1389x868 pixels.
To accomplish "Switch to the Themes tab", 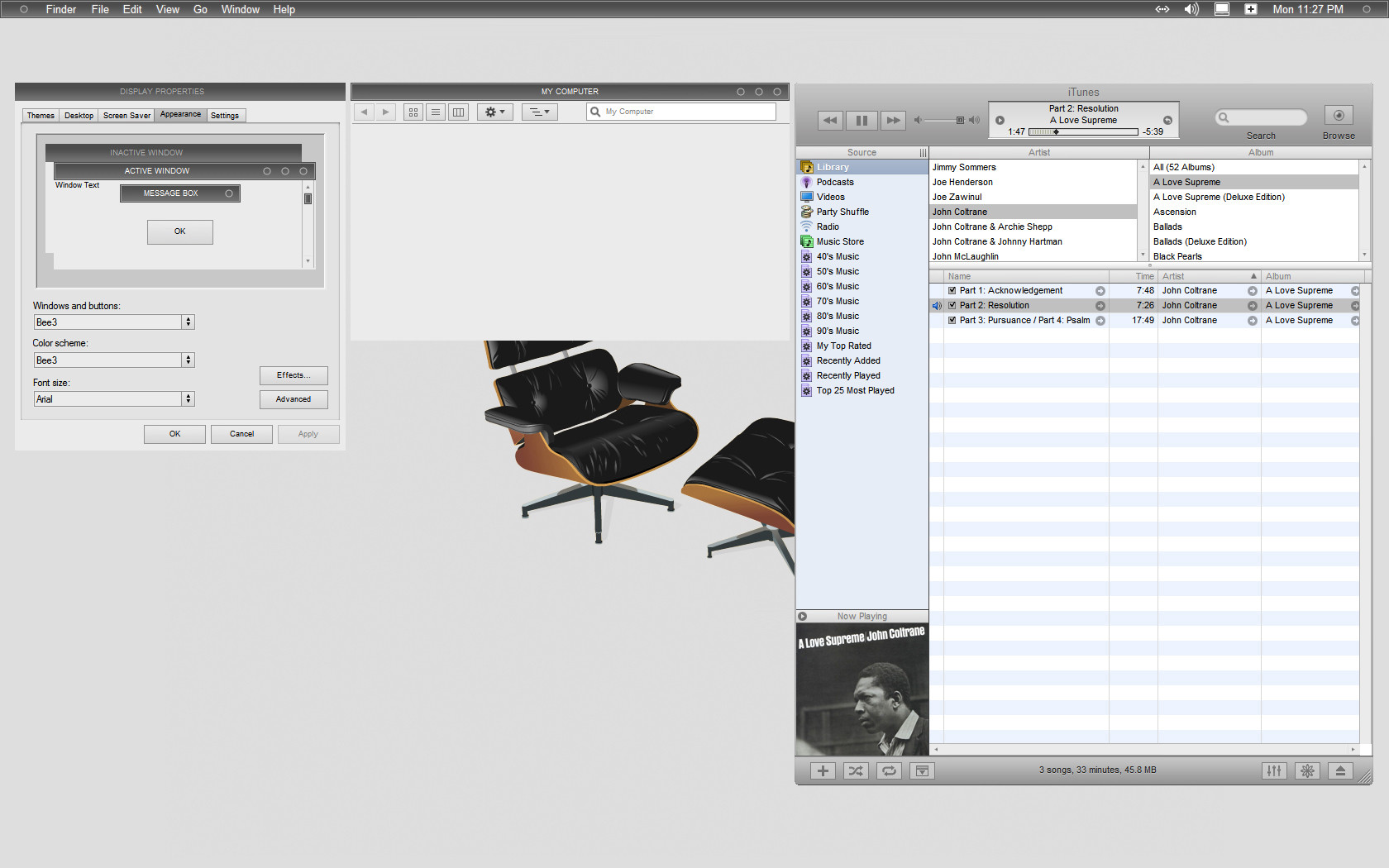I will [x=41, y=116].
